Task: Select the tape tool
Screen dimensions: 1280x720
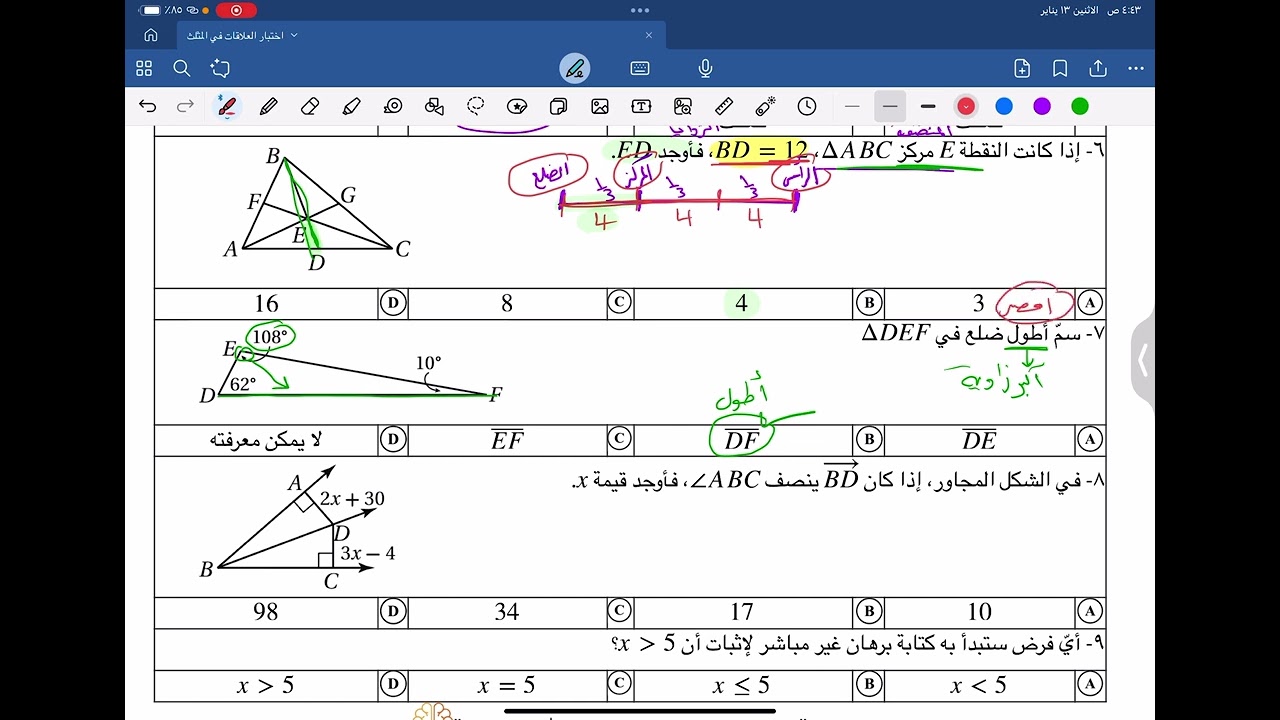Action: point(393,106)
